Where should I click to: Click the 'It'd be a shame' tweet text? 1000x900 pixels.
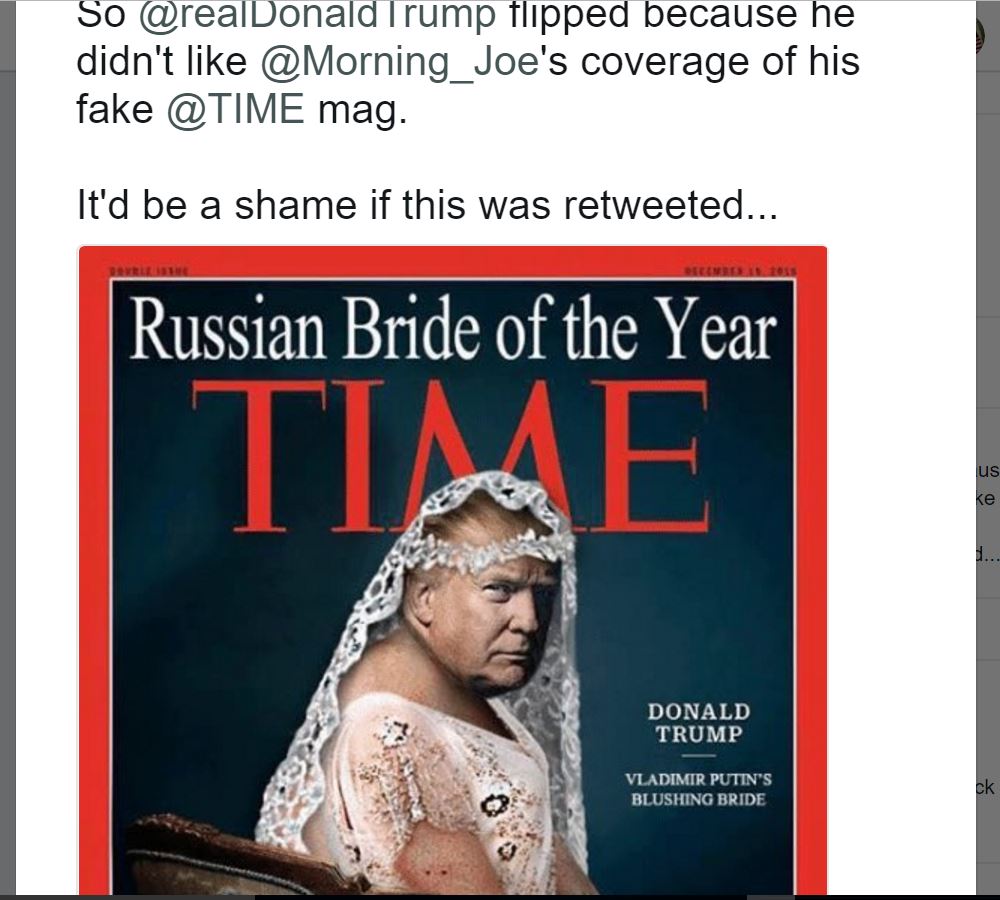point(427,205)
